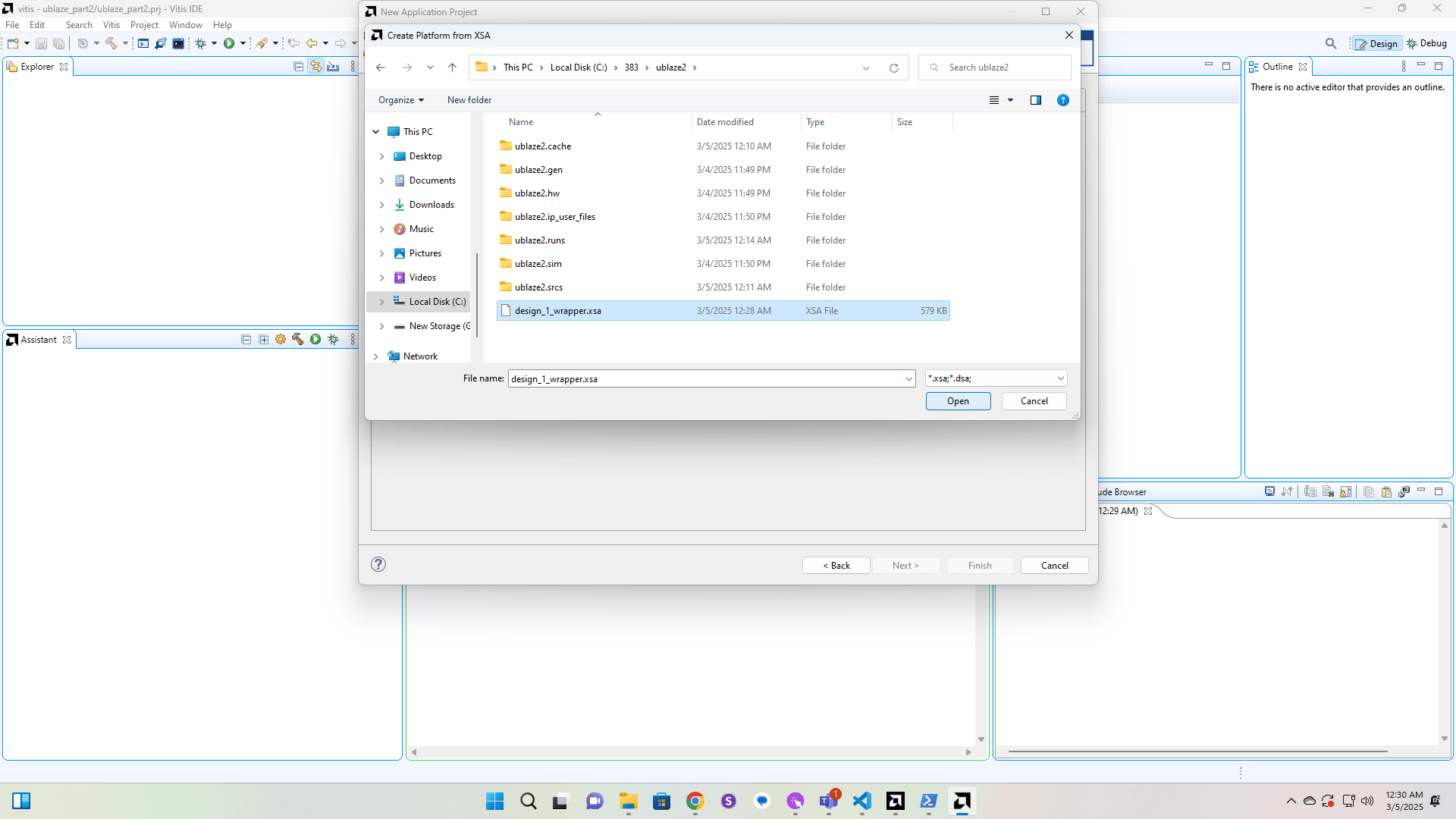
Task: Click the Open button
Action: (958, 401)
